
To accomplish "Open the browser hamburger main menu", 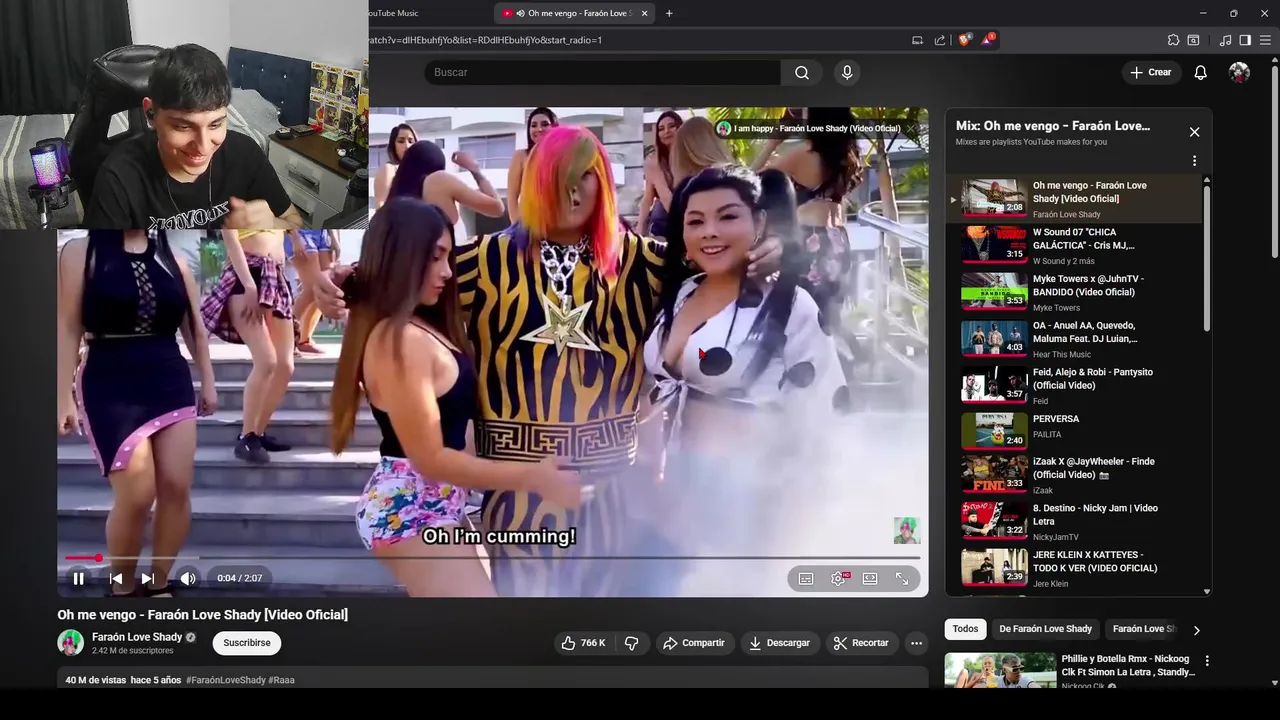I will click(1265, 40).
